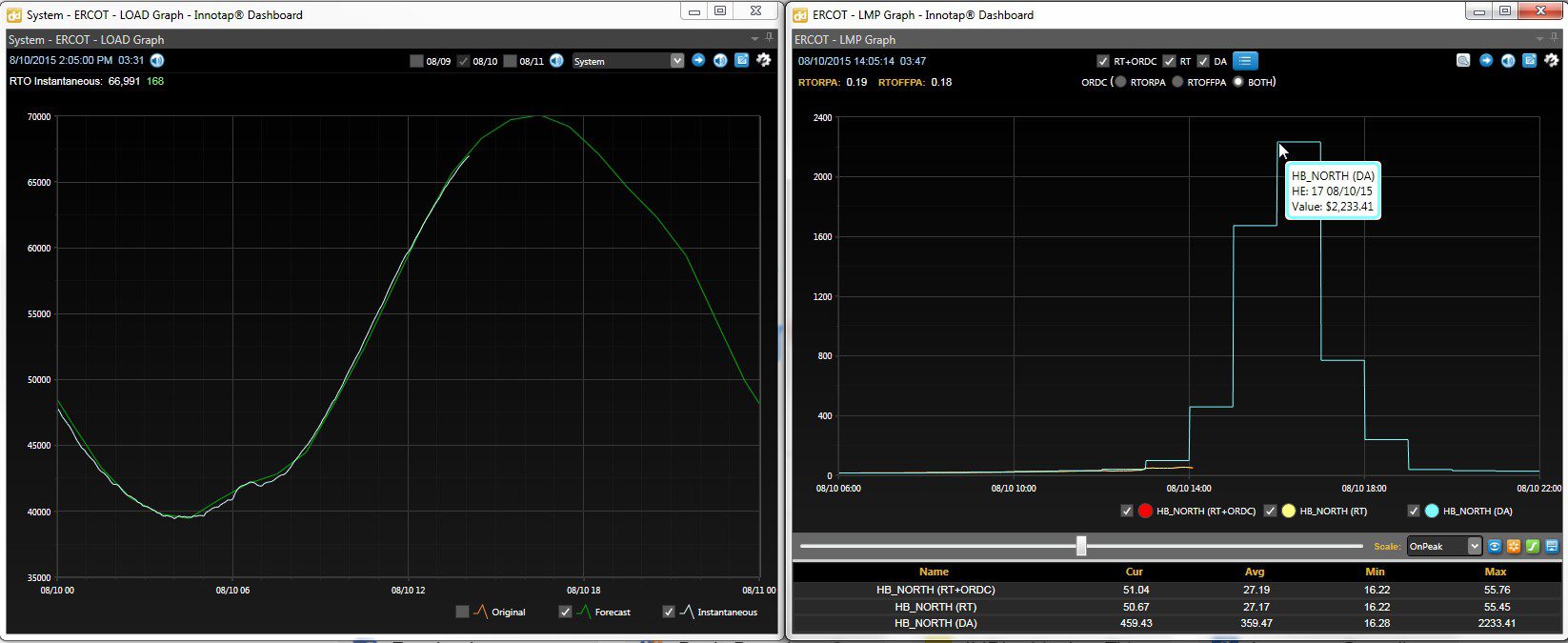Screen dimensions: 1568x643
Task: Click the orange star icon next to the Scale dropdown
Action: point(1513,546)
